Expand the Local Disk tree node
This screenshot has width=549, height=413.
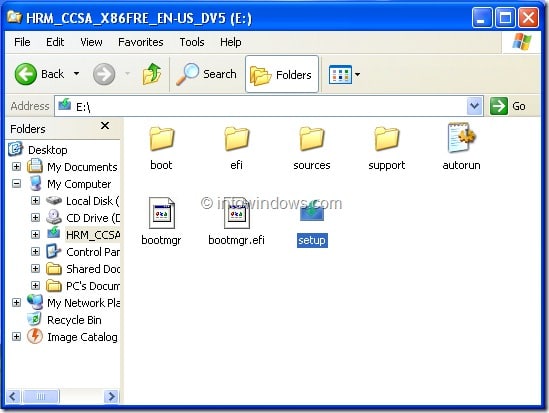coord(35,200)
